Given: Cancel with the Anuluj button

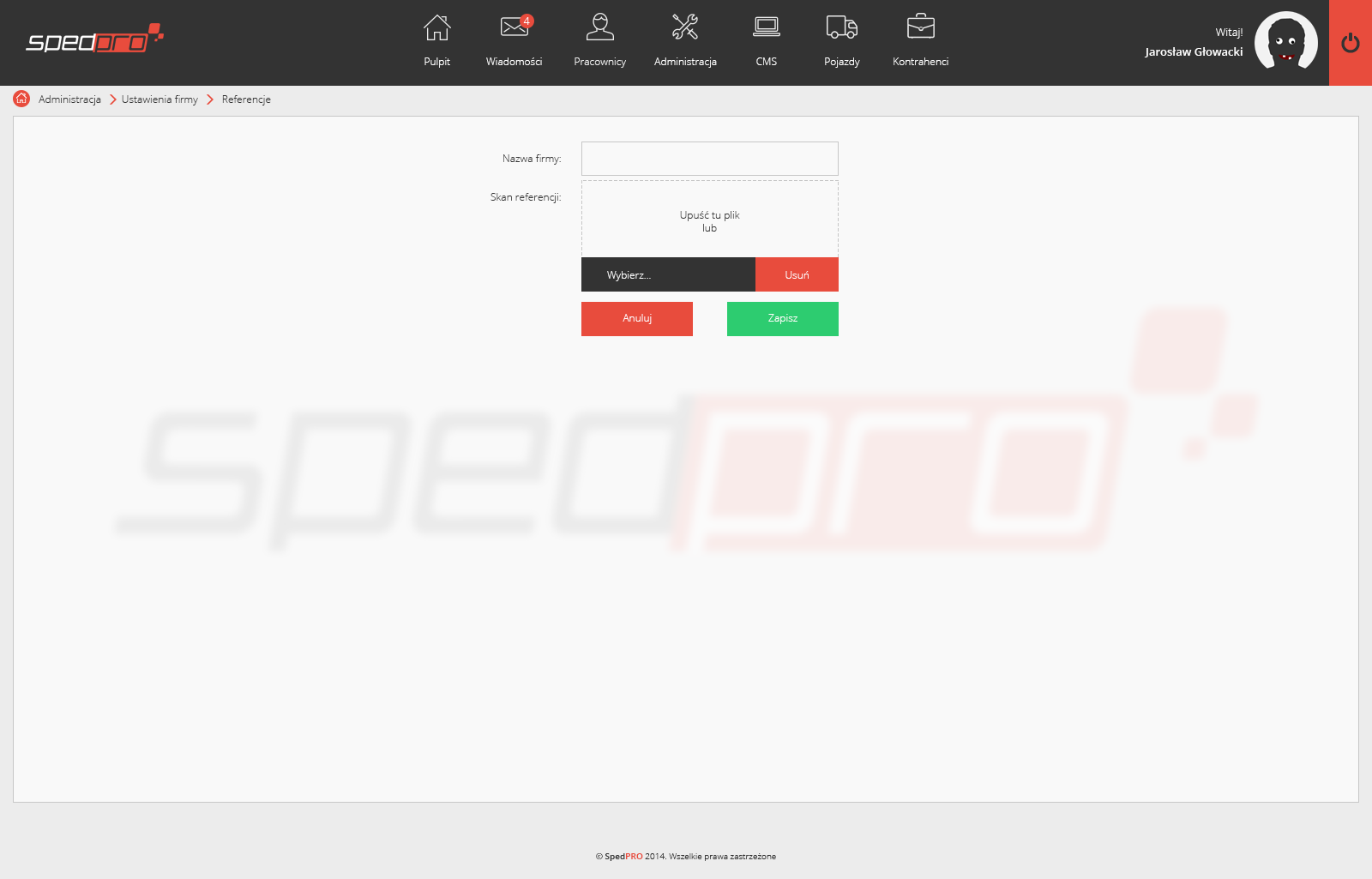Looking at the screenshot, I should click(x=636, y=318).
